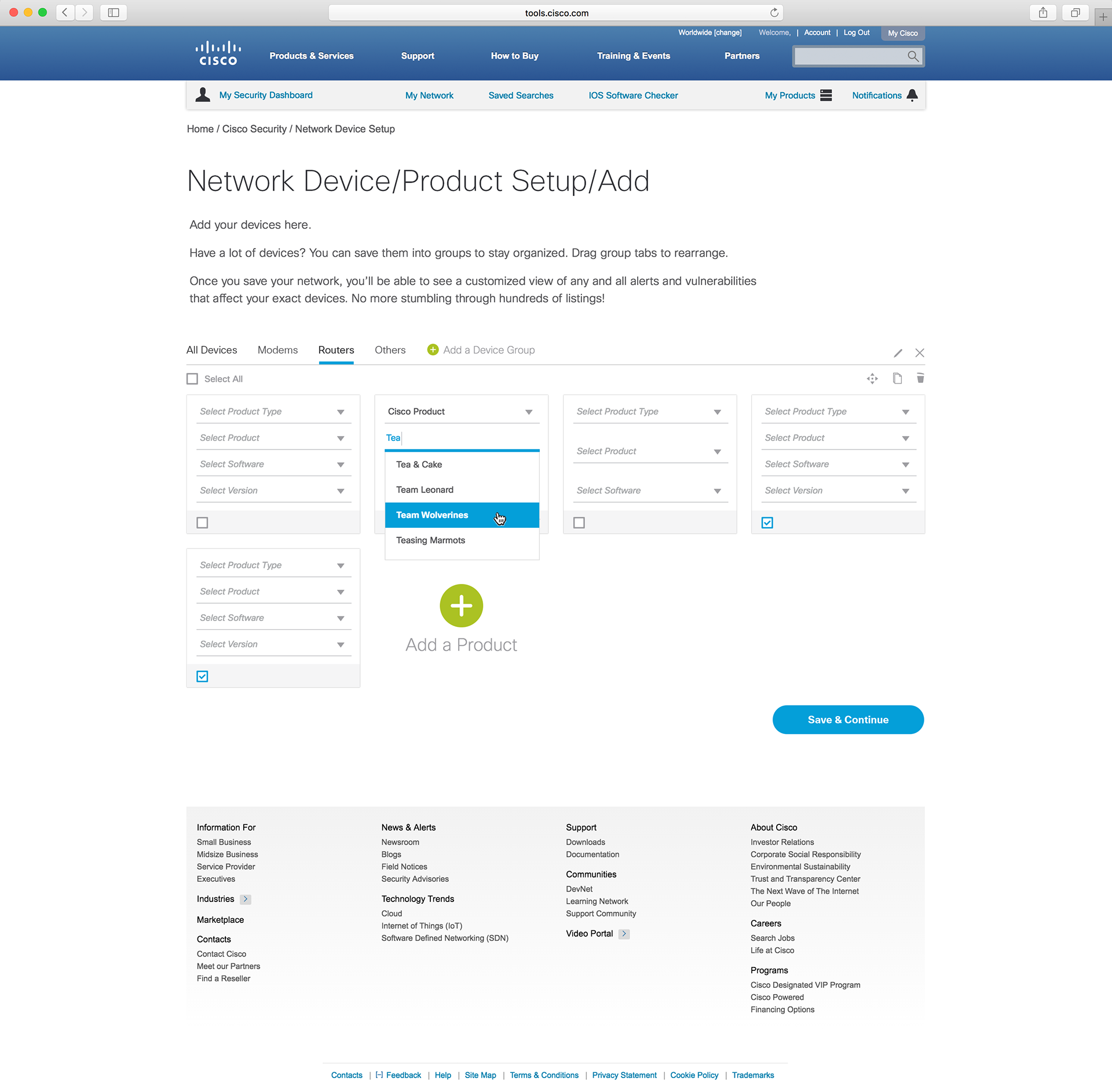Click the copy devices icon
This screenshot has width=1112, height=1092.
897,378
